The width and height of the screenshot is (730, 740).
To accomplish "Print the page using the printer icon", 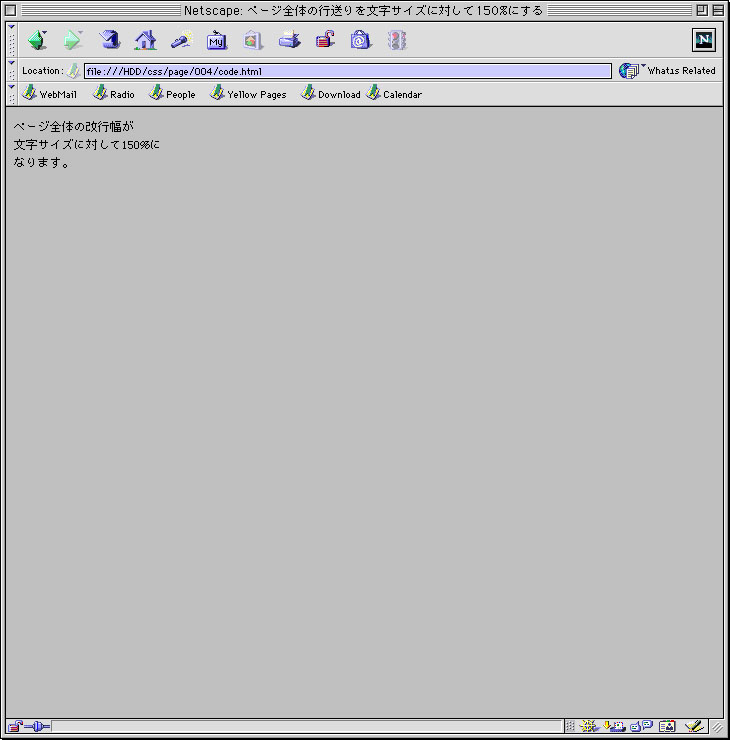I will click(x=289, y=40).
